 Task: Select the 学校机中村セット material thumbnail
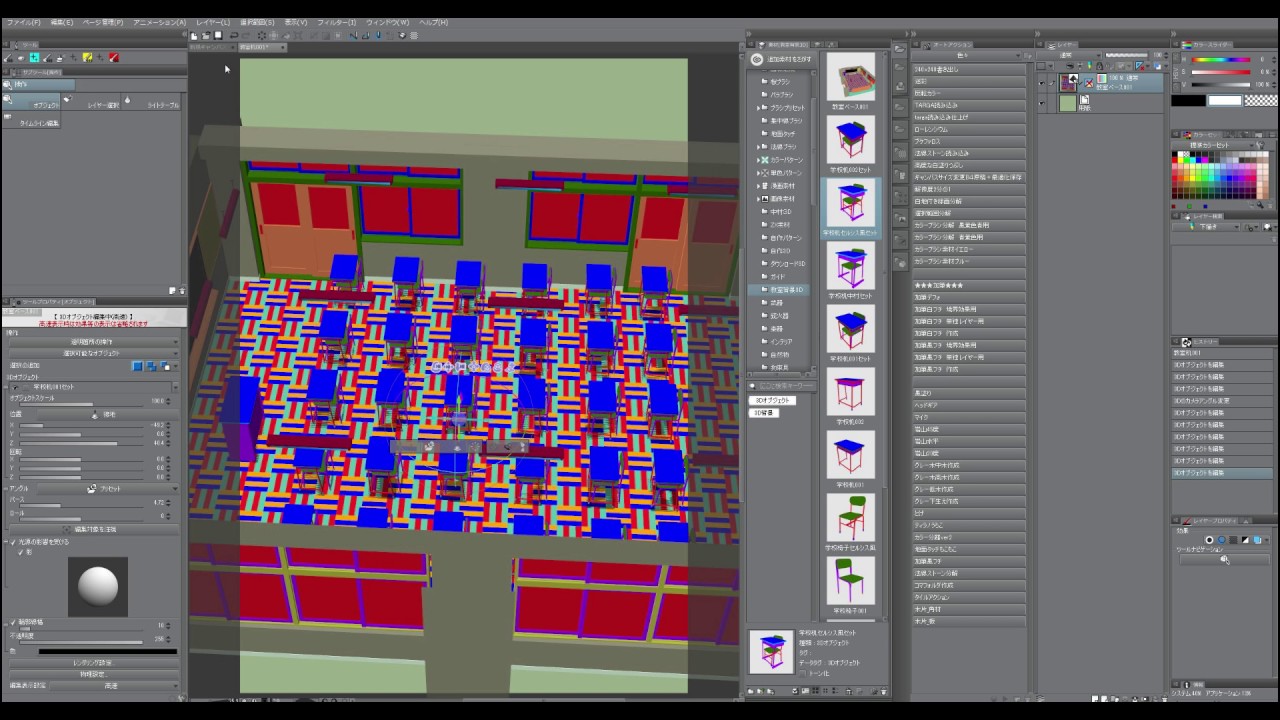851,266
